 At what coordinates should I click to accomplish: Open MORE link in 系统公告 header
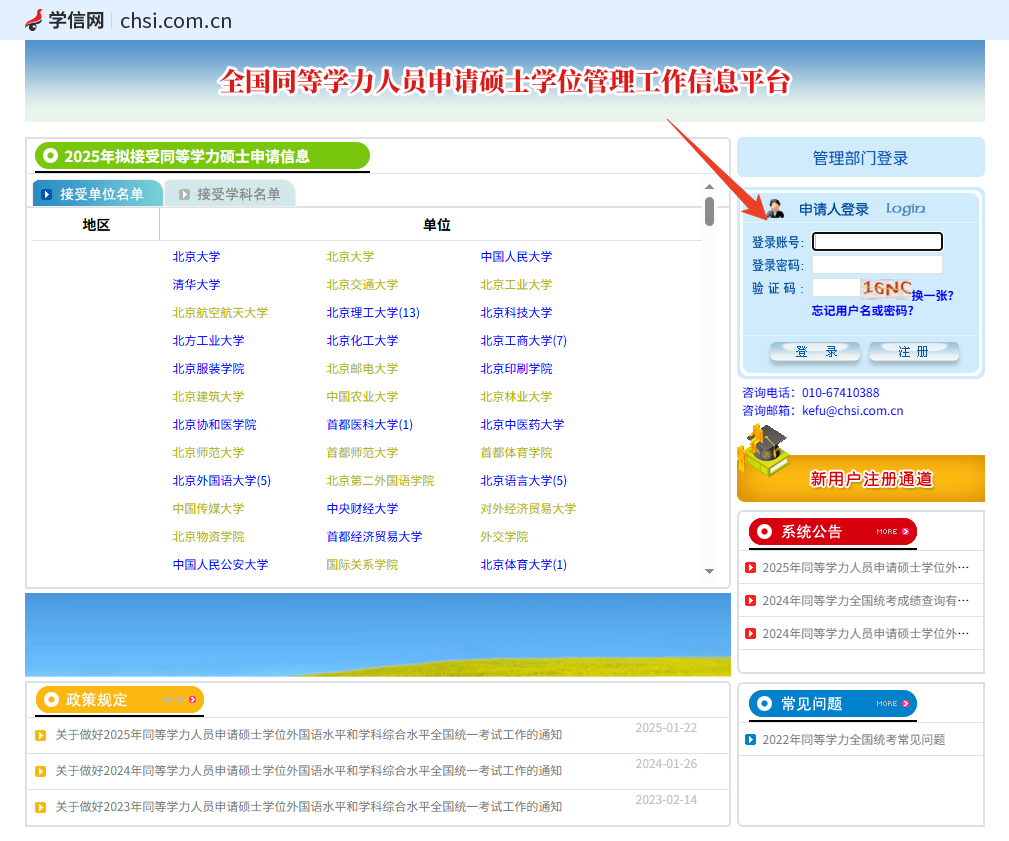892,532
